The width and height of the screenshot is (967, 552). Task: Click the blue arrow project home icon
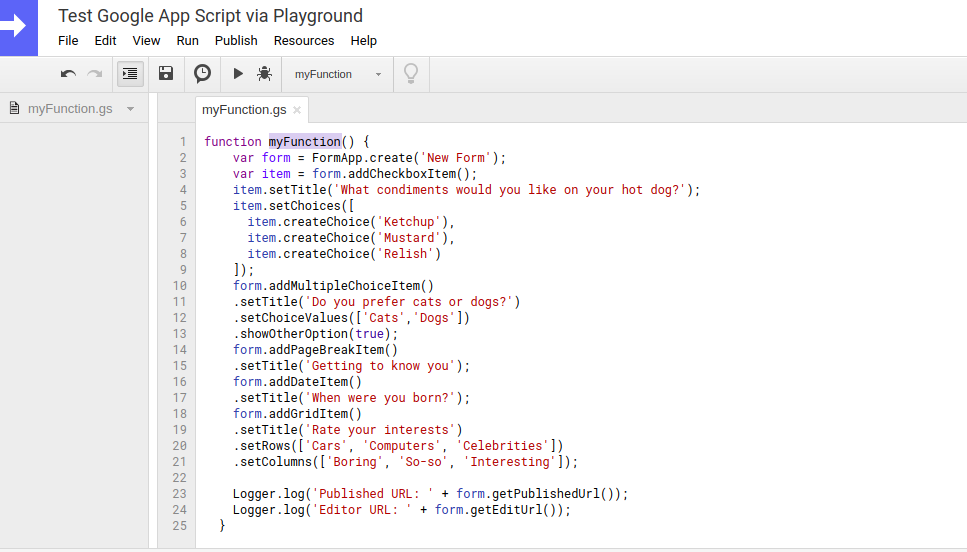[19, 28]
